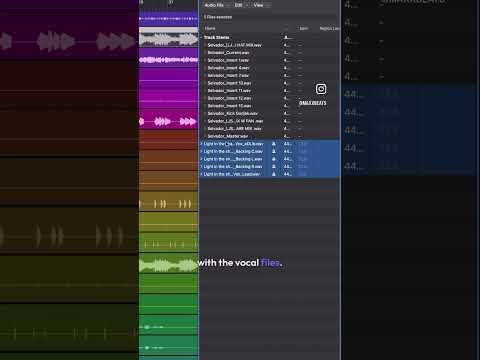Image resolution: width=480 pixels, height=360 pixels.
Task: Click the status icon in Backing L row
Action: pos(274,159)
